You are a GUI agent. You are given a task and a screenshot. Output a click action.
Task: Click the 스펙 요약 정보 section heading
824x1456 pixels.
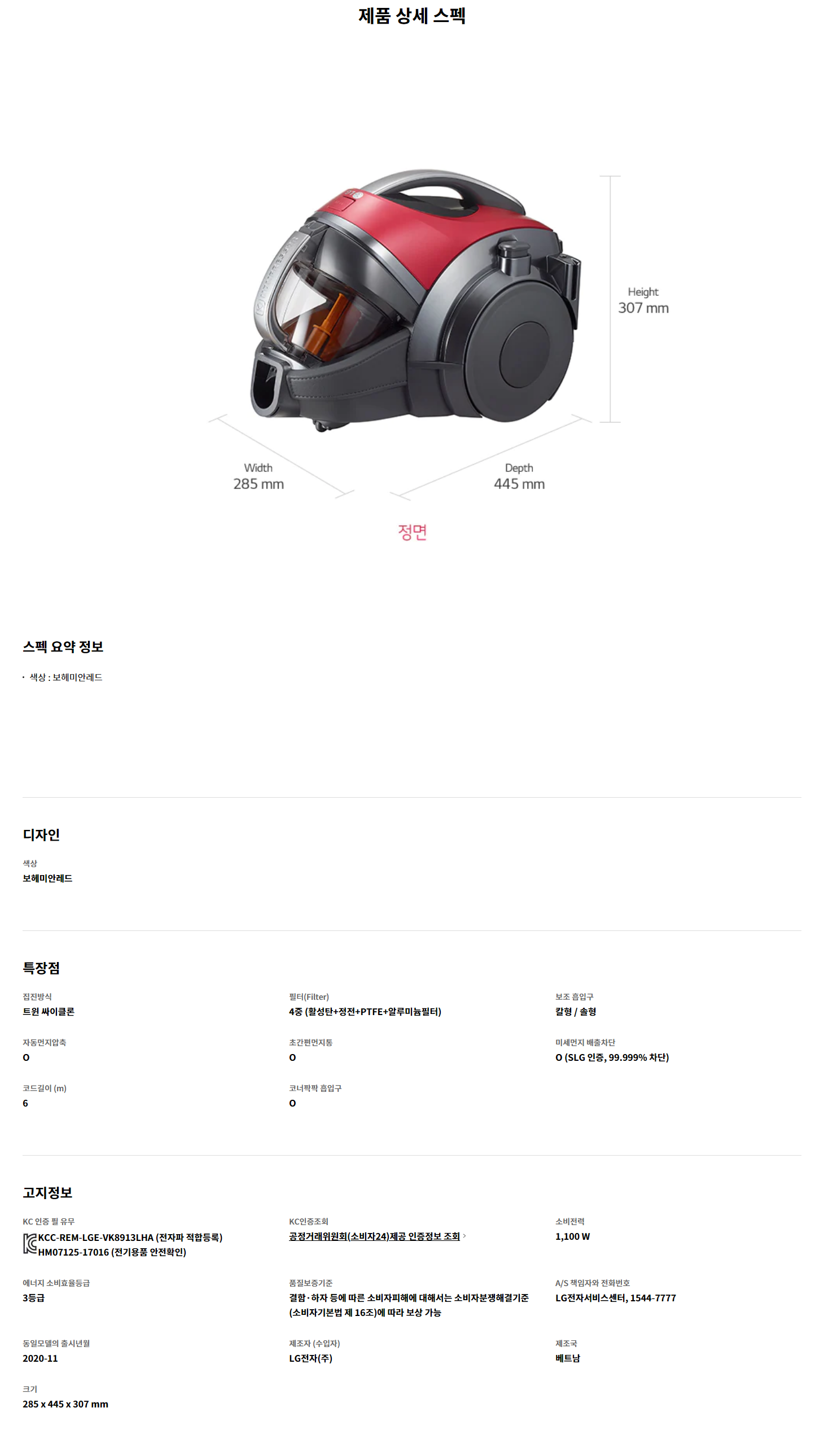[x=63, y=646]
